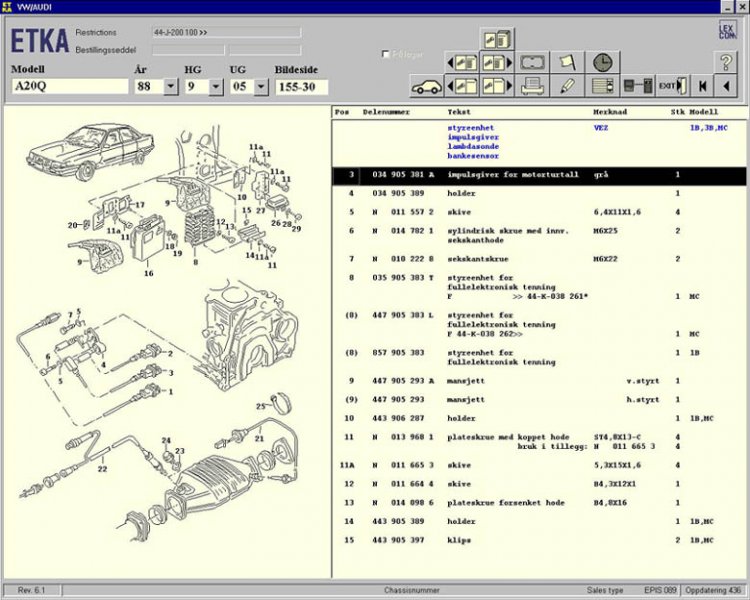Open the År year dropdown
750x600 pixels.
click(170, 87)
